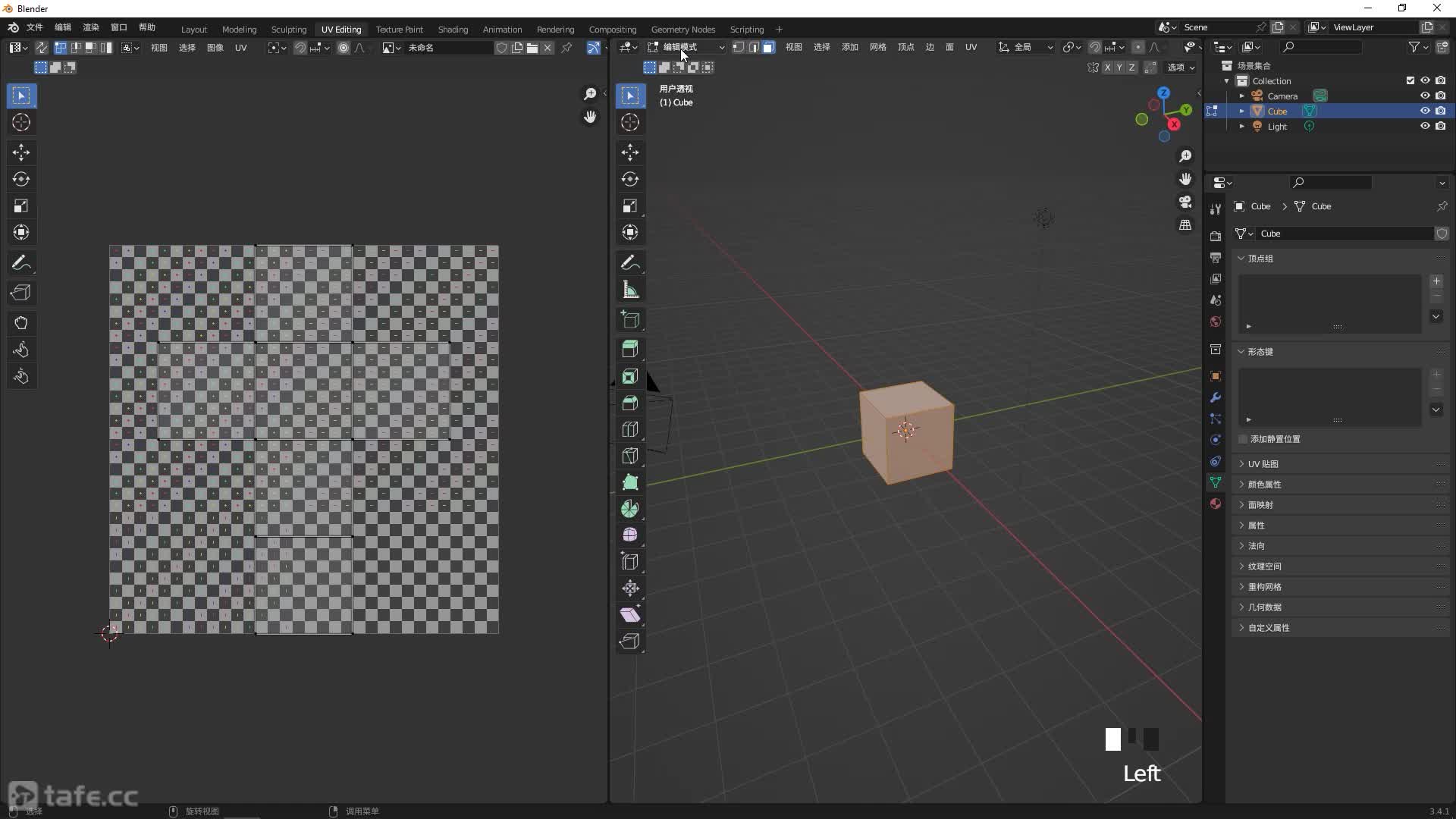Toggle Camera visibility eye icon
The image size is (1456, 819).
[x=1425, y=95]
